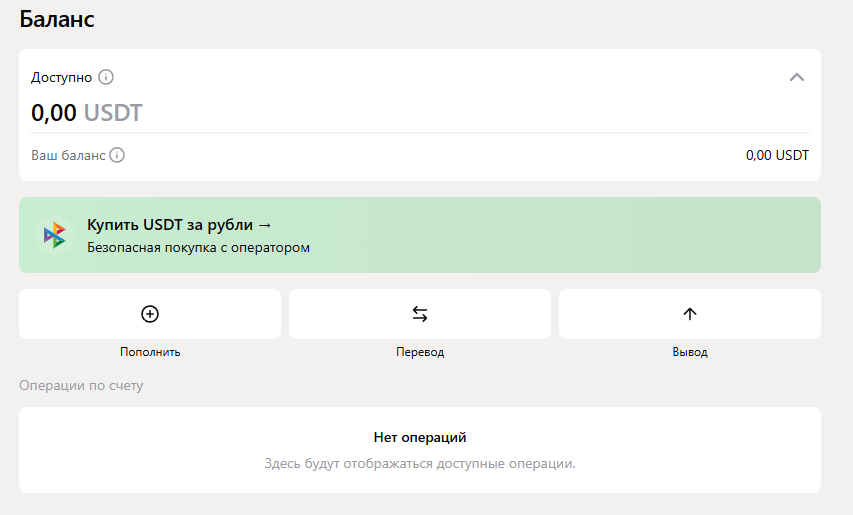Click the Пополнить label
Image resolution: width=853 pixels, height=515 pixels.
tap(150, 352)
